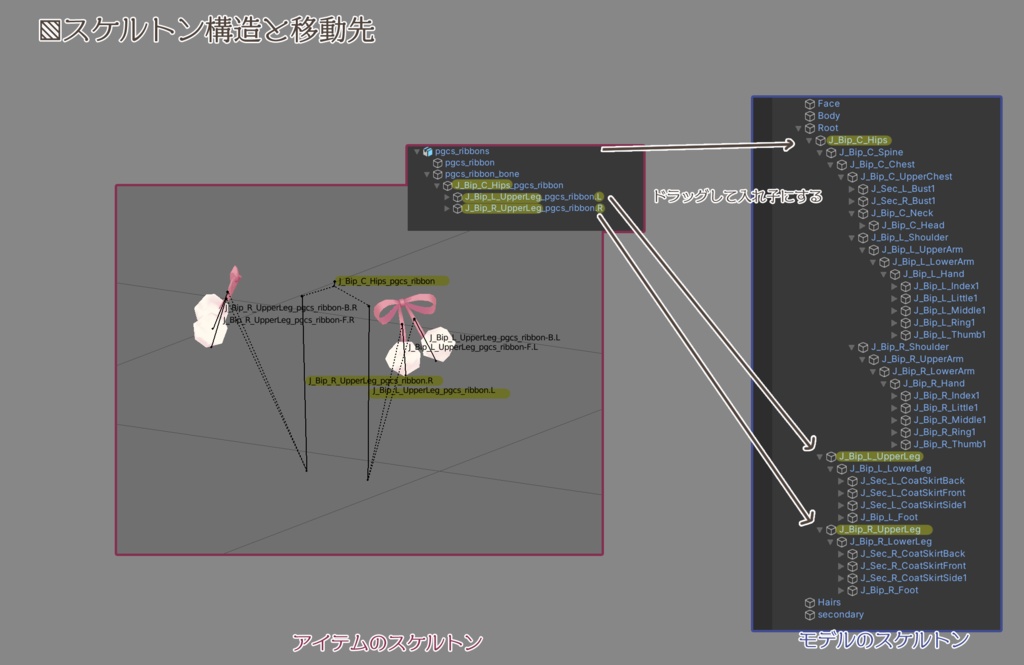Select the pgcs_ribbon child object
The width and height of the screenshot is (1024, 665).
pos(470,163)
